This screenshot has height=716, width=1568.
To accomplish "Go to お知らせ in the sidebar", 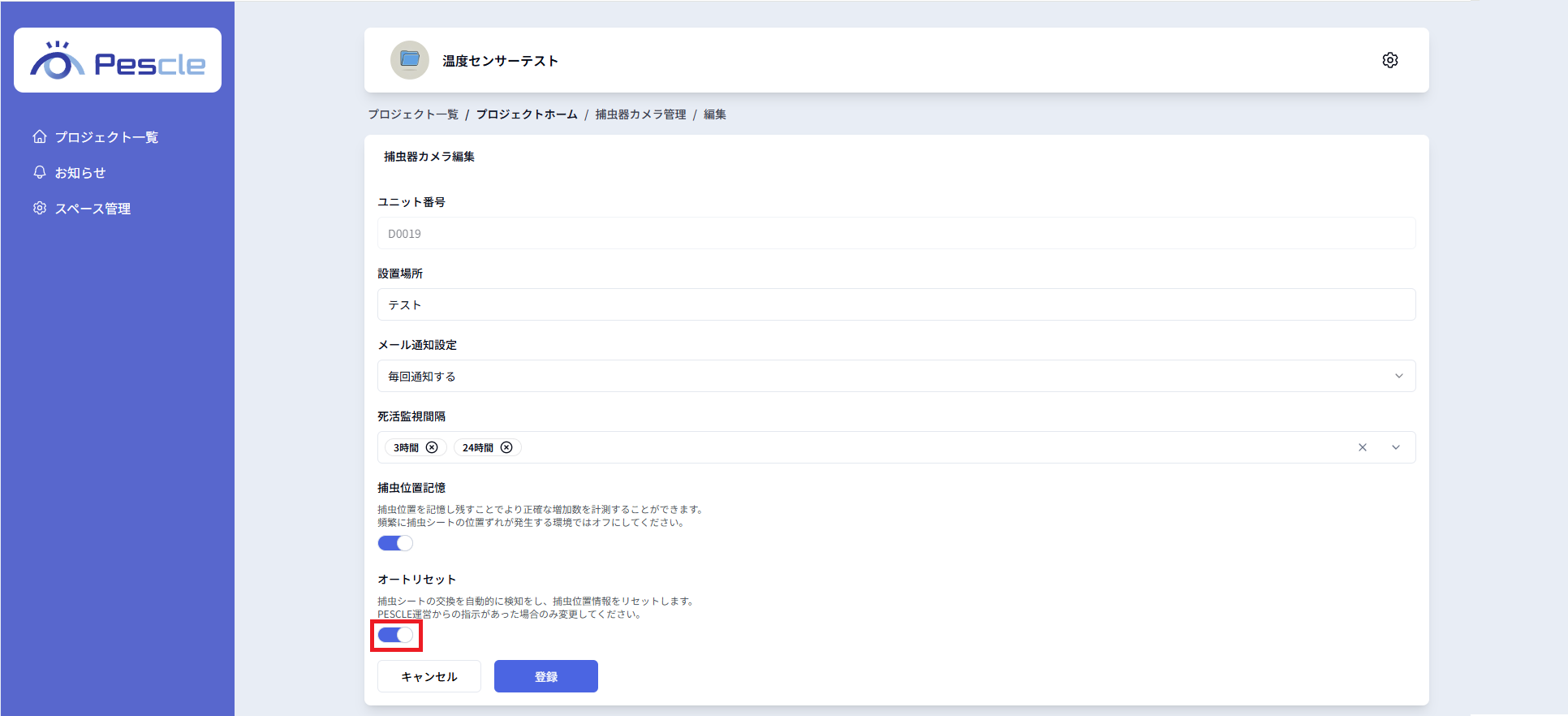I will pos(80,173).
